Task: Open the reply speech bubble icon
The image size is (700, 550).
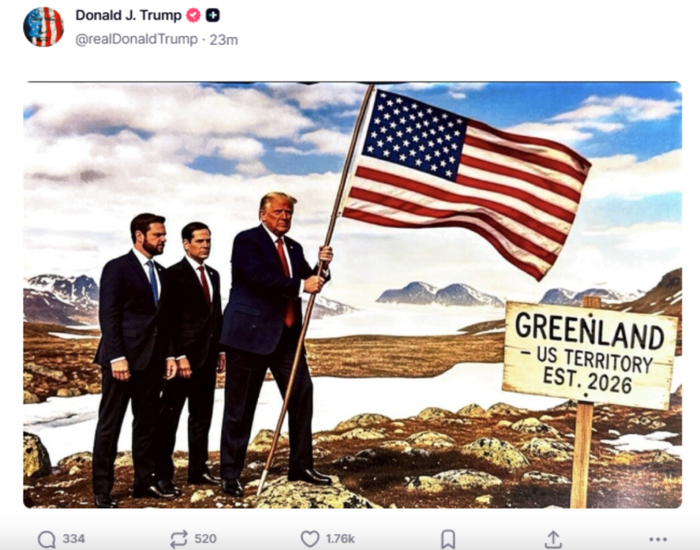Action: click(47, 539)
